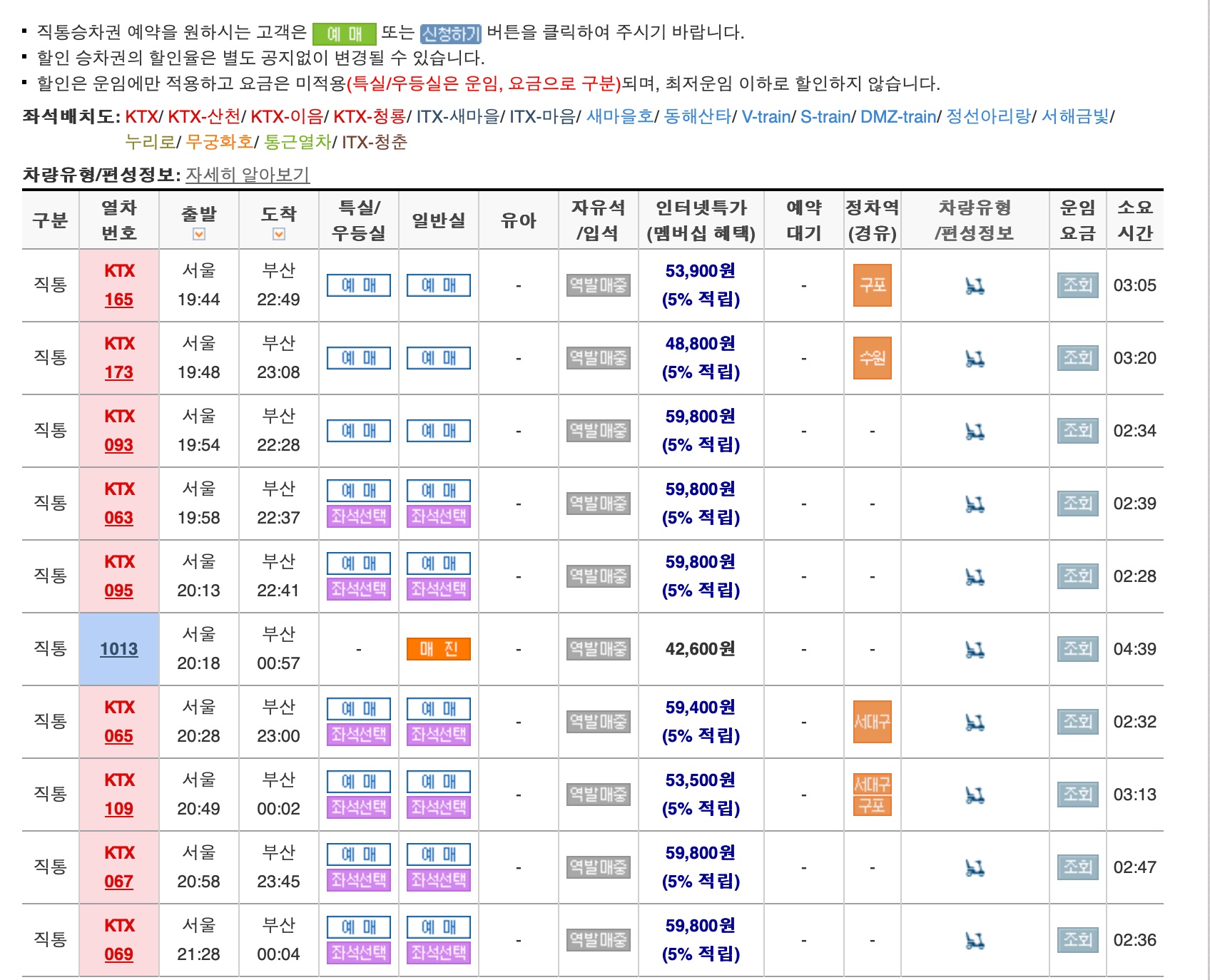This screenshot has height=980, width=1210.
Task: Click 자세히 알아보기 link
Action: 248,175
